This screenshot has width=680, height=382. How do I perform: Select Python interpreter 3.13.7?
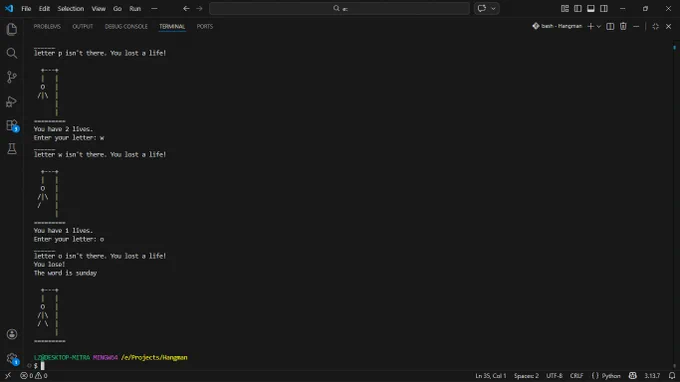pyautogui.click(x=652, y=376)
